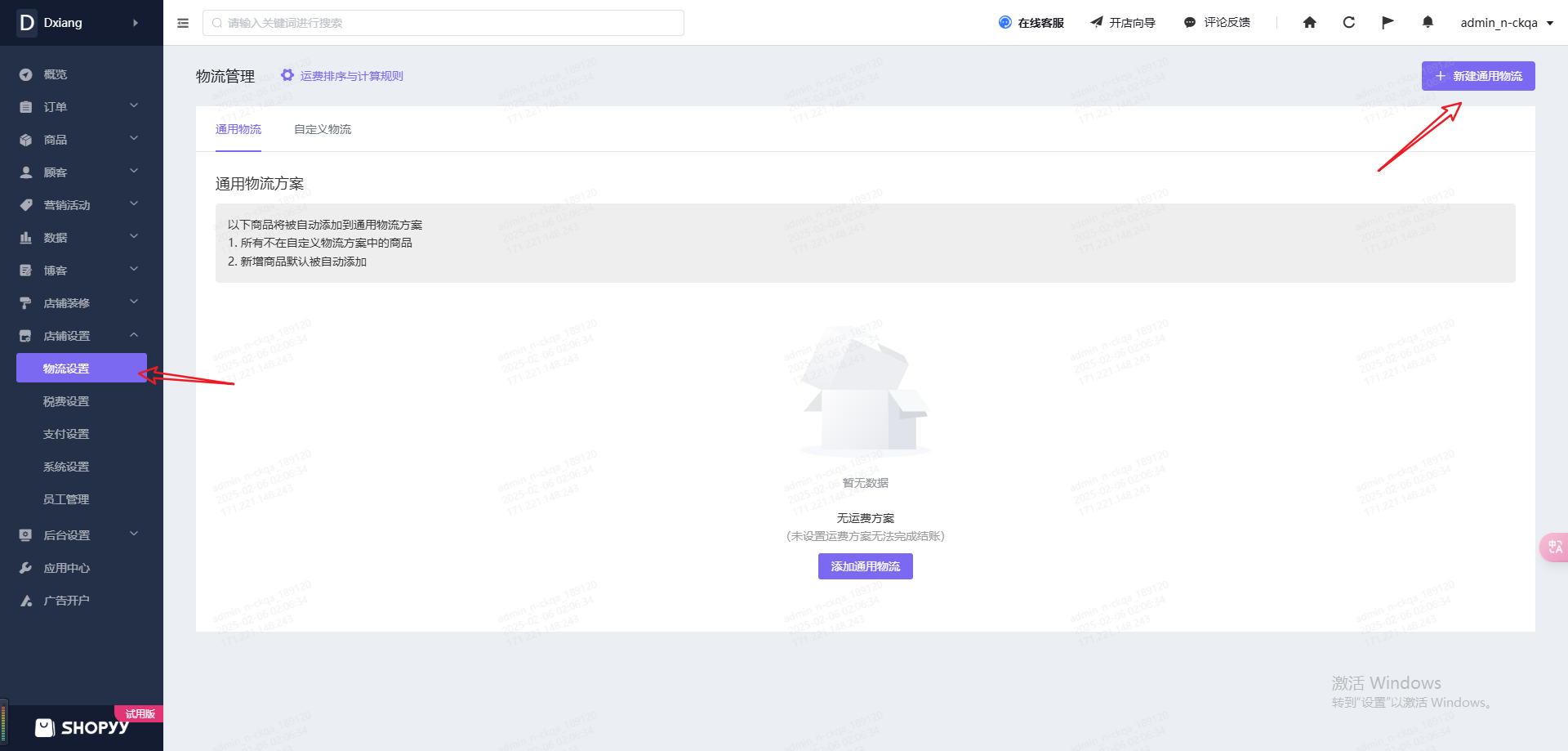Expand the 营销活动 menu chevron
Viewport: 1568px width, 751px height.
click(x=134, y=204)
